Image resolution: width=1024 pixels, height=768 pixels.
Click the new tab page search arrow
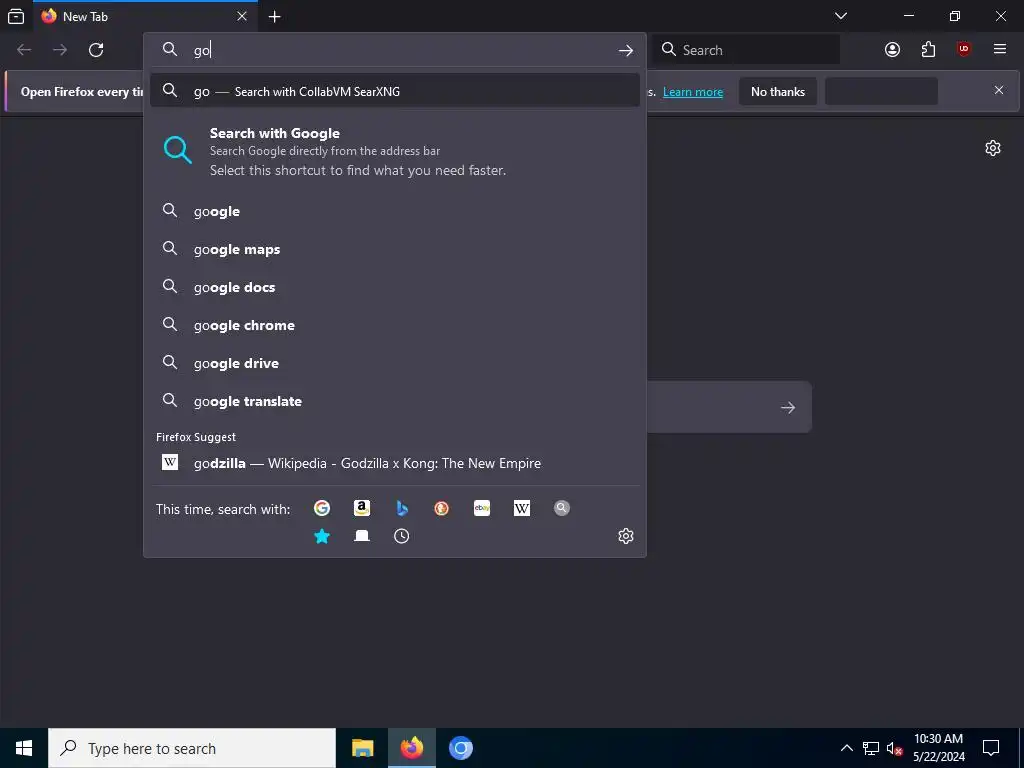(x=788, y=407)
